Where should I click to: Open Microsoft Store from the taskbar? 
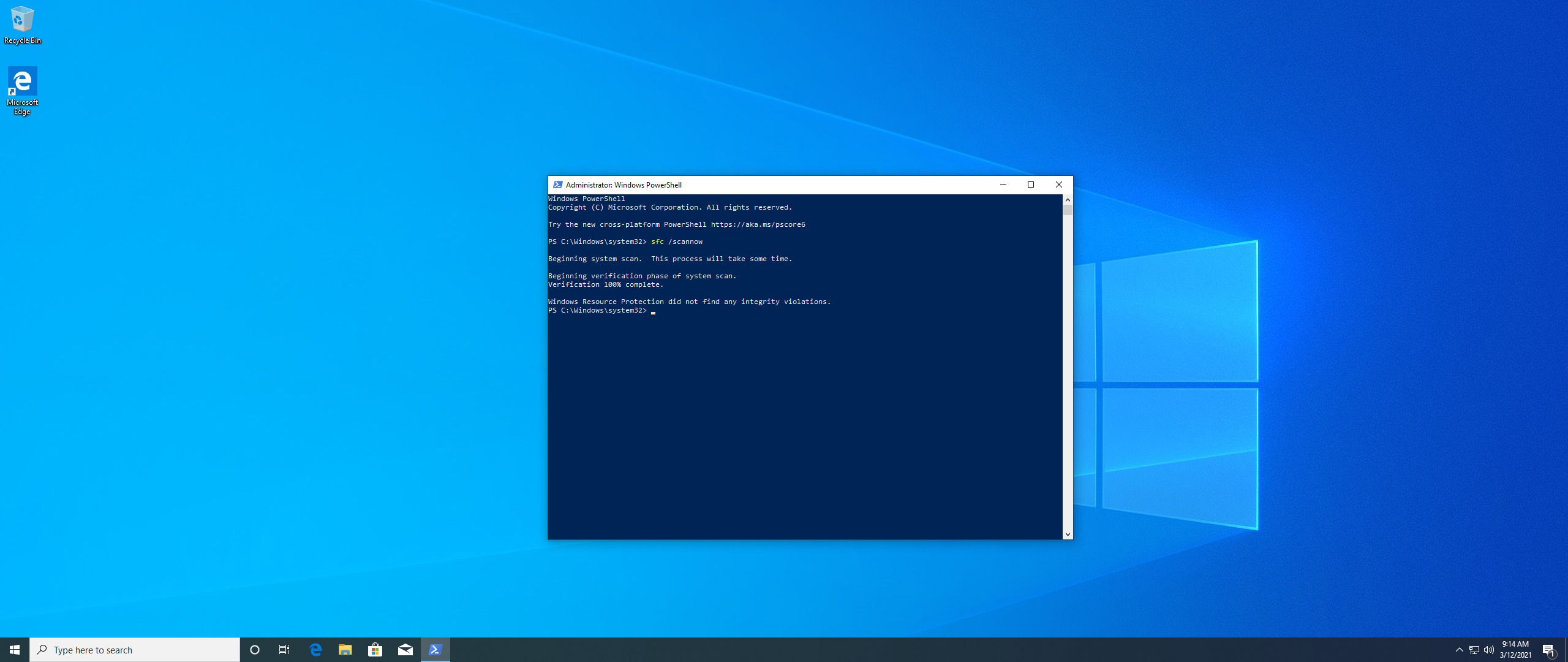375,650
